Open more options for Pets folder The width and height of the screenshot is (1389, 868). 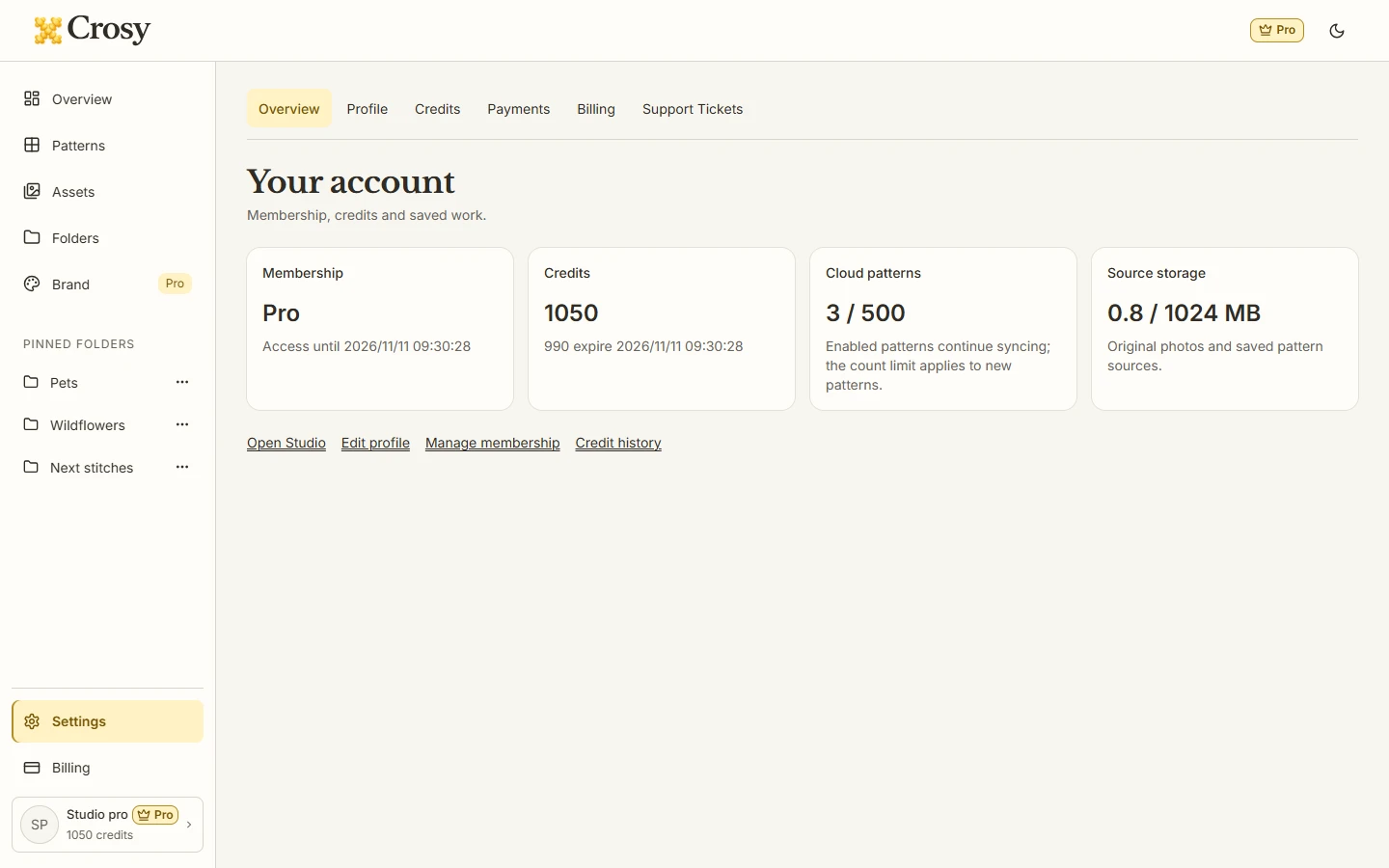point(182,382)
